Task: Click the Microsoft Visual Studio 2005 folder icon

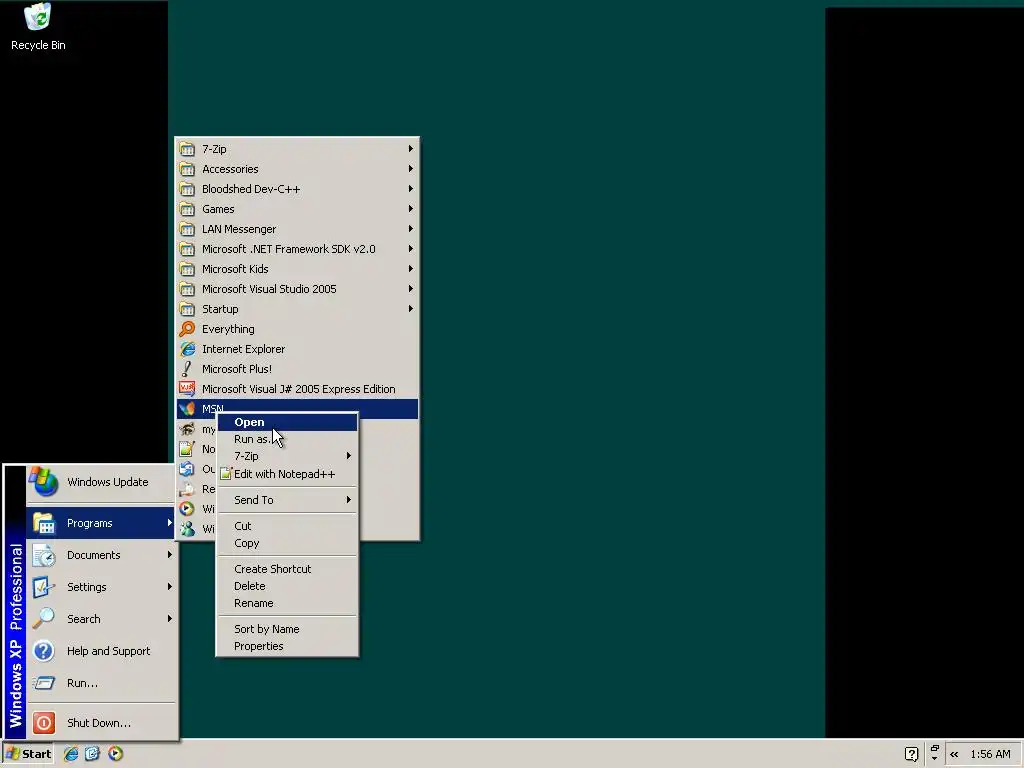Action: coord(187,289)
